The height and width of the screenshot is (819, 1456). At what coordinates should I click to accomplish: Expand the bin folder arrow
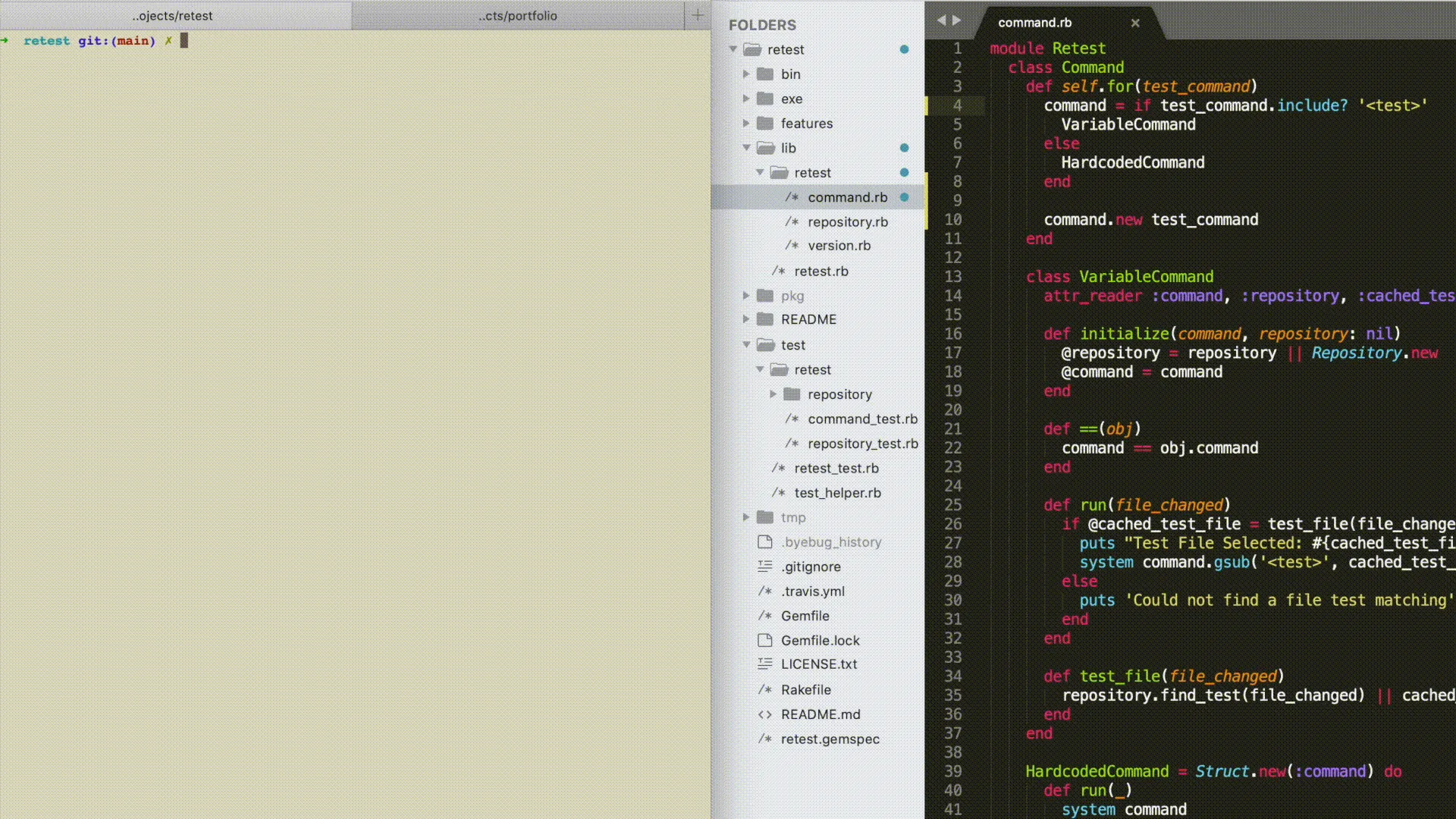[746, 74]
